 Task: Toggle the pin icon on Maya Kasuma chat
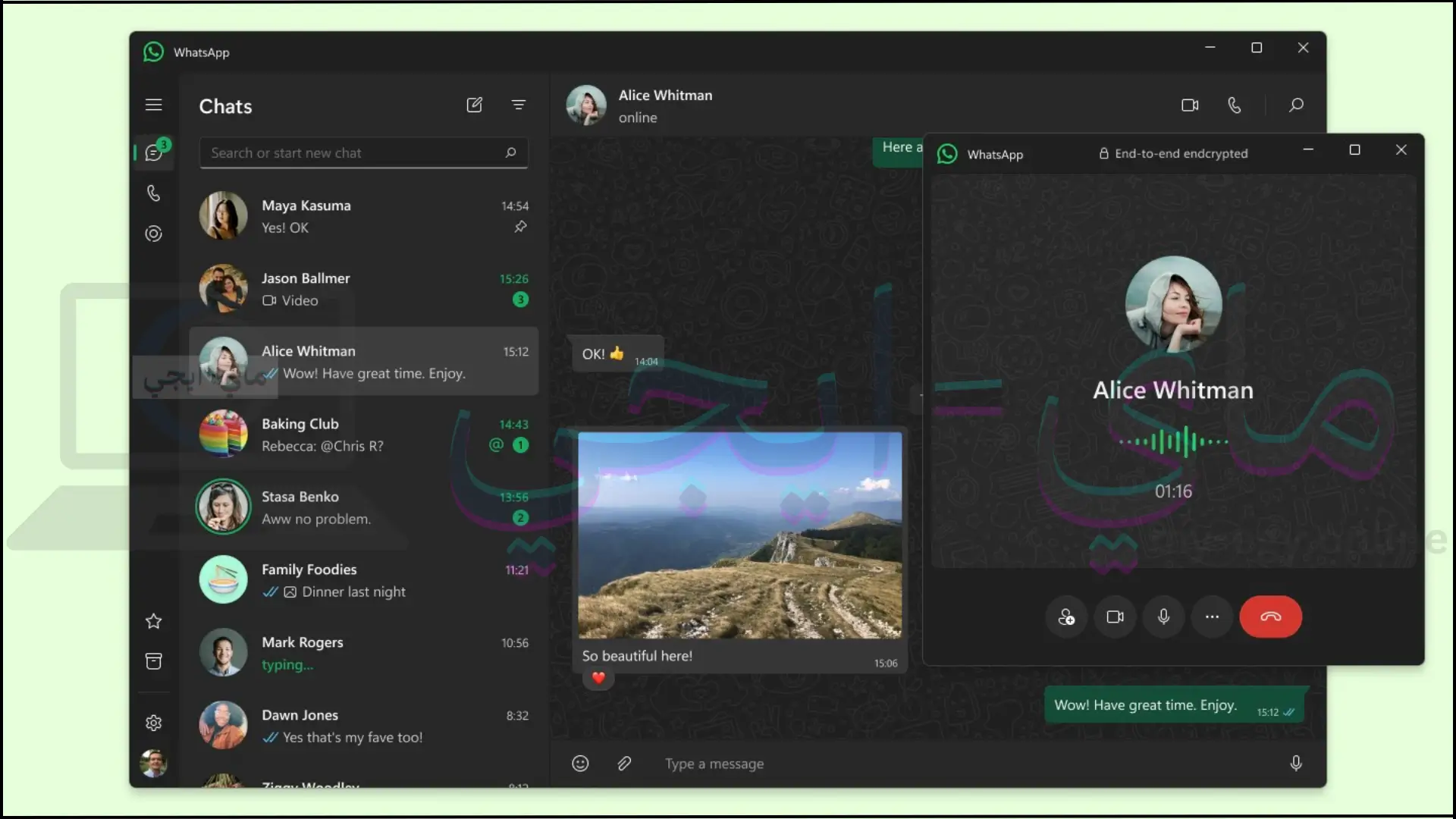520,226
